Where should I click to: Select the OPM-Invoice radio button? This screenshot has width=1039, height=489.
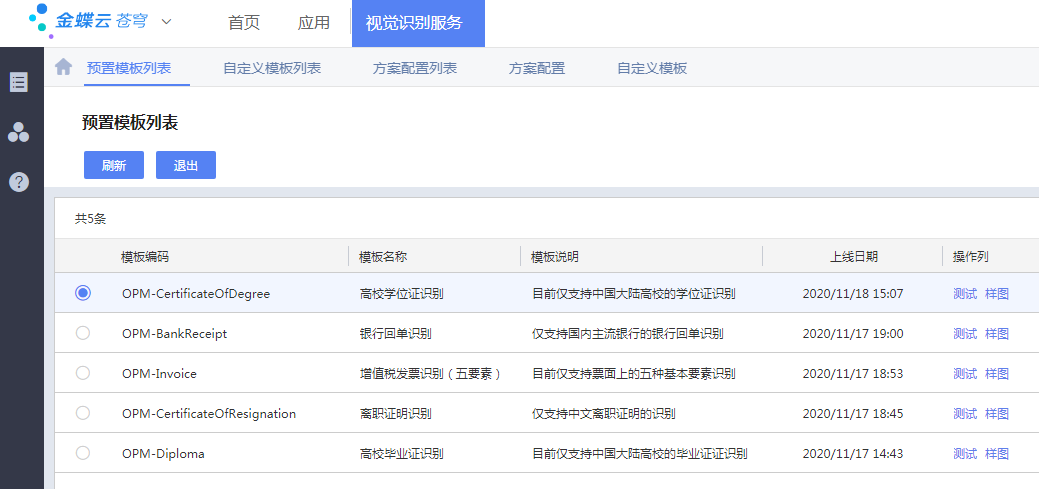click(83, 373)
